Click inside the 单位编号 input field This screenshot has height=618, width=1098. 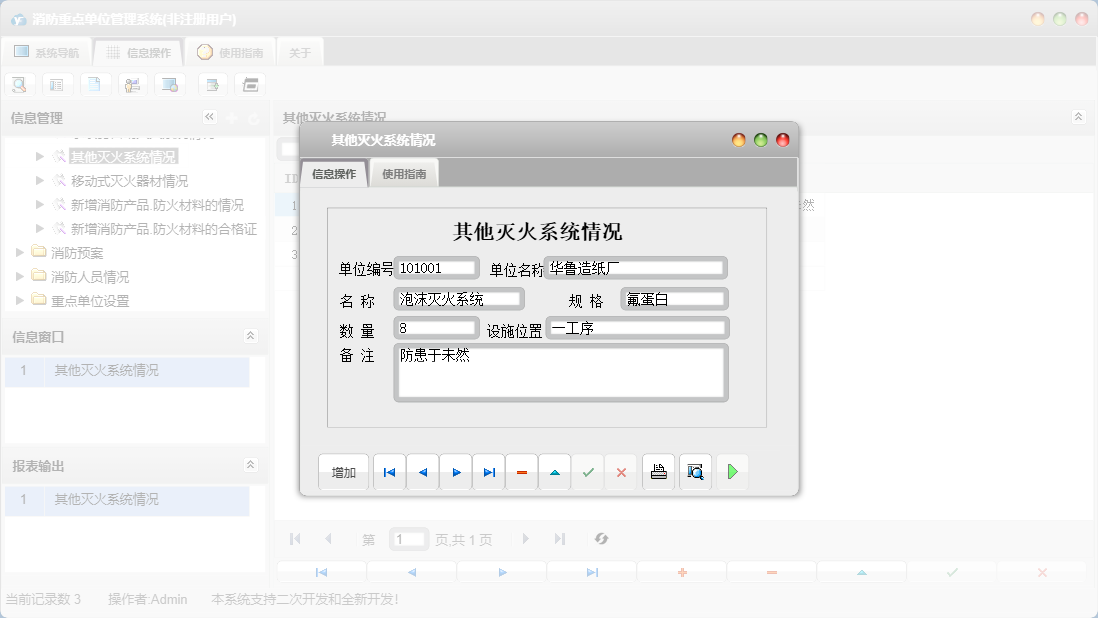pos(437,267)
